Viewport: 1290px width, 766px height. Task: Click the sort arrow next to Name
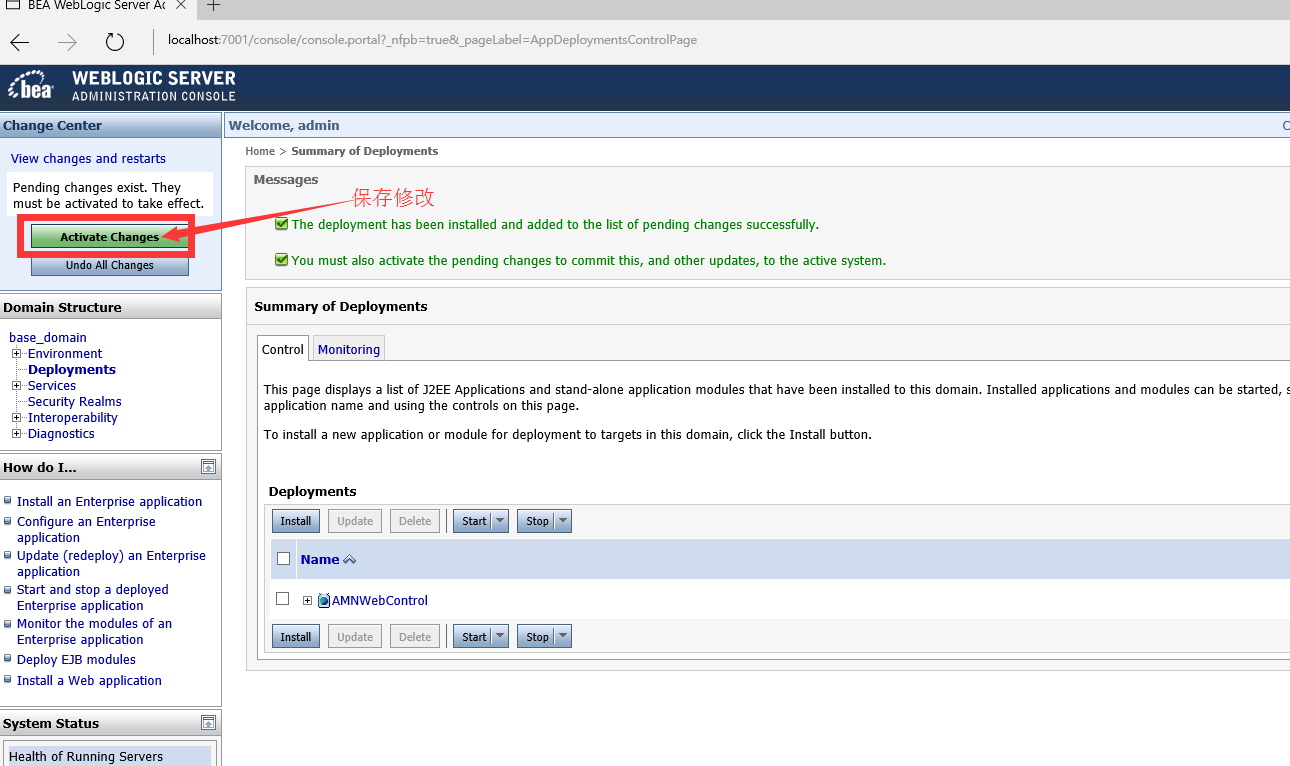tap(349, 560)
